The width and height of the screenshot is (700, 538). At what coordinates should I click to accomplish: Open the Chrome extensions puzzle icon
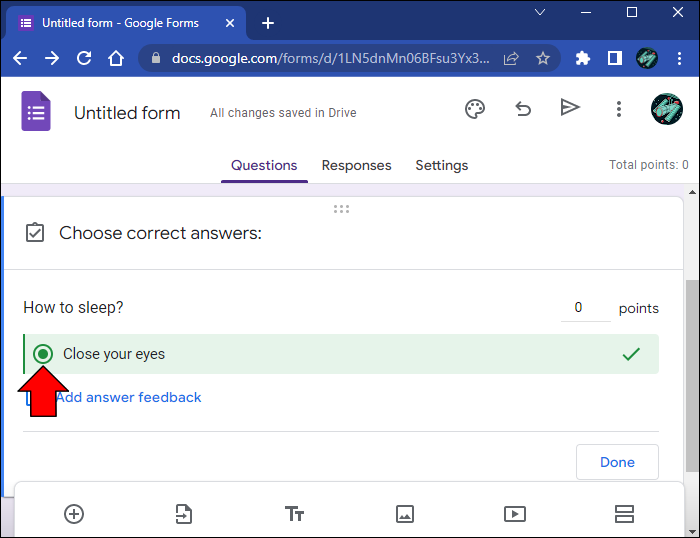click(583, 58)
